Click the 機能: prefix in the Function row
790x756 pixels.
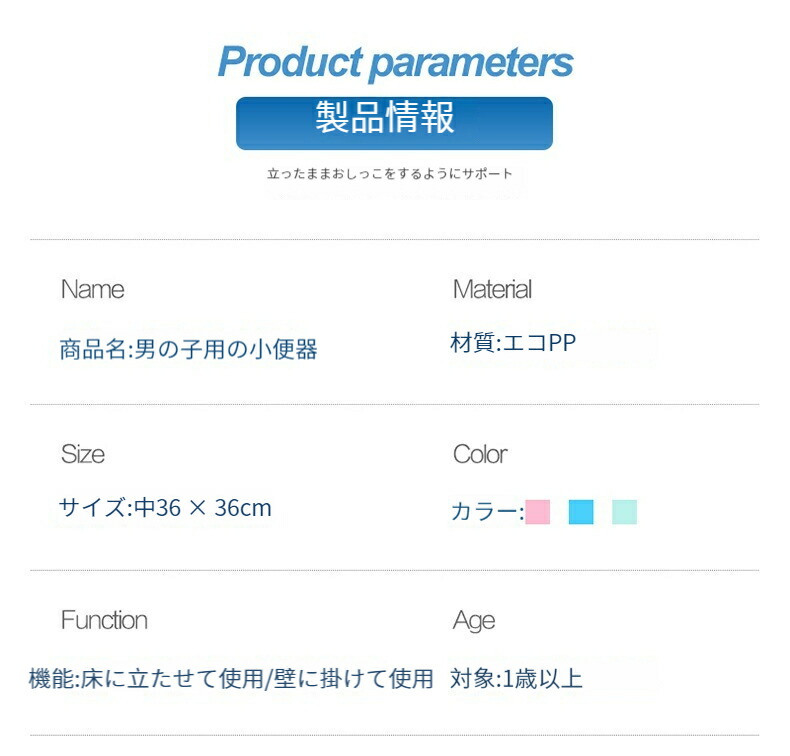pyautogui.click(x=52, y=680)
